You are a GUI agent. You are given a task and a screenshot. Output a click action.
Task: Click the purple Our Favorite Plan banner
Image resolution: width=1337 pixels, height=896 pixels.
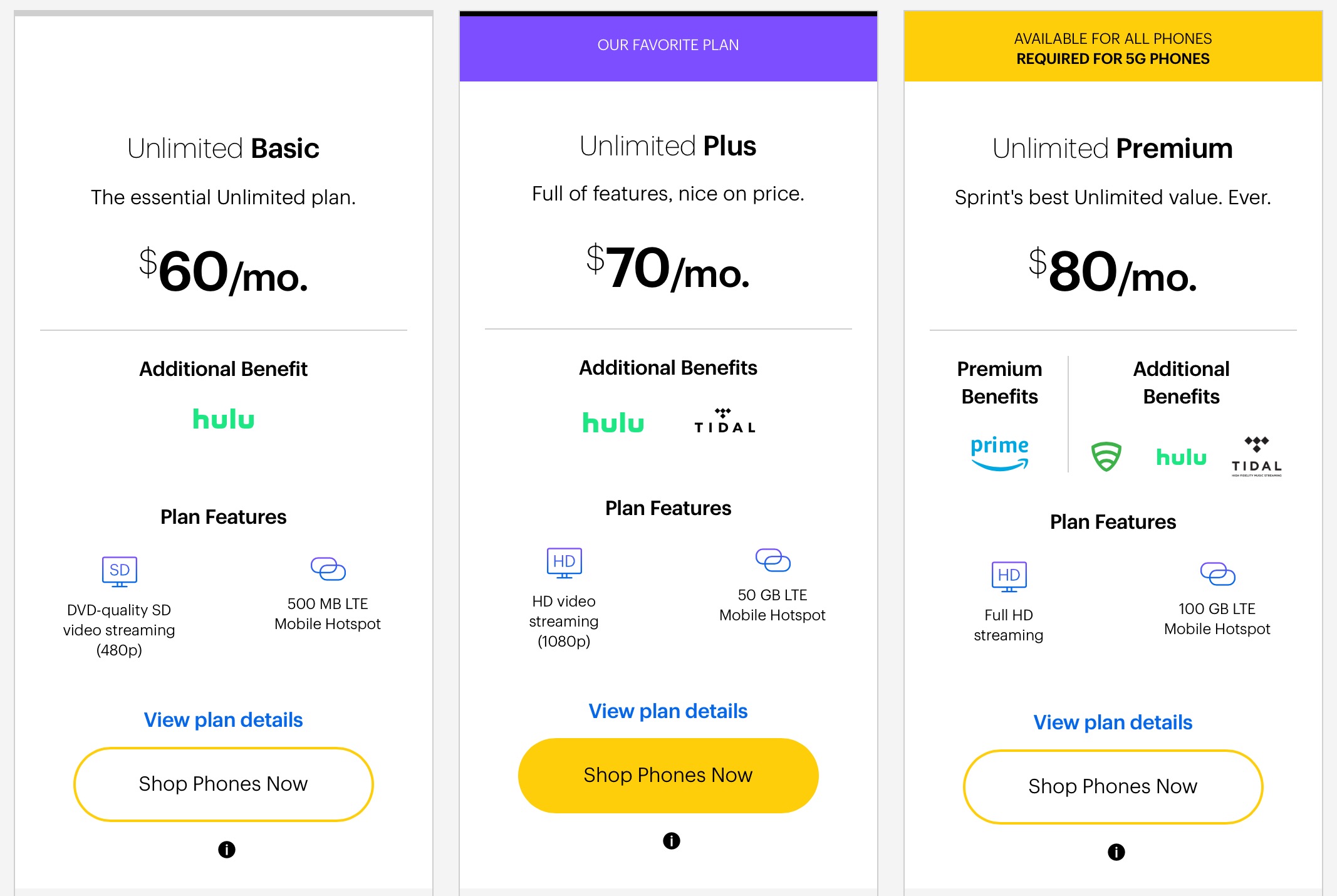point(668,46)
